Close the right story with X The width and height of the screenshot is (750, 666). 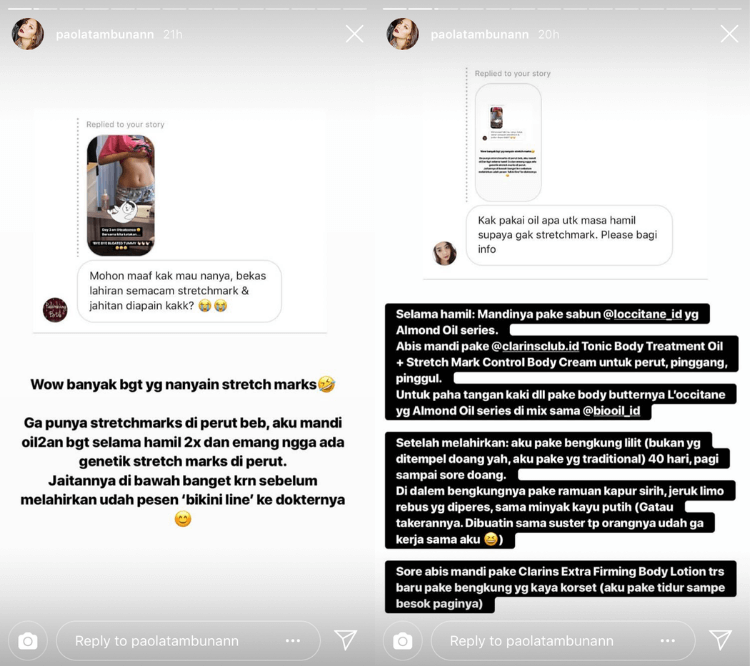729,34
